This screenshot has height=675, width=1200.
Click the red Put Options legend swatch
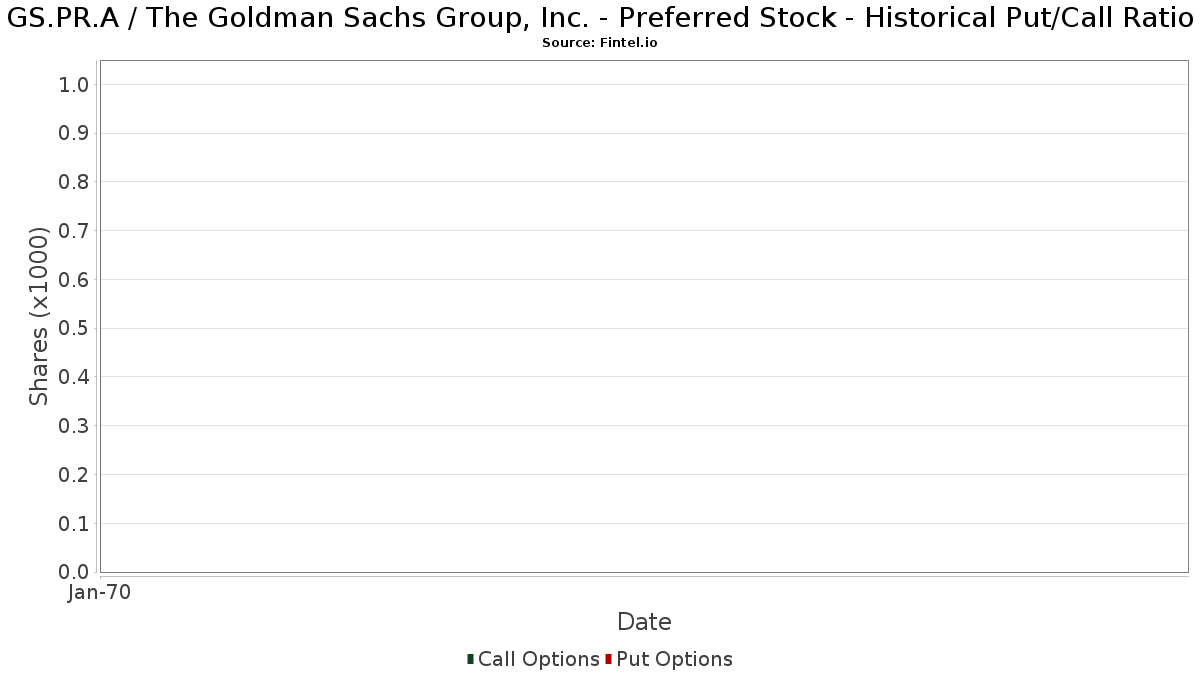pos(608,659)
